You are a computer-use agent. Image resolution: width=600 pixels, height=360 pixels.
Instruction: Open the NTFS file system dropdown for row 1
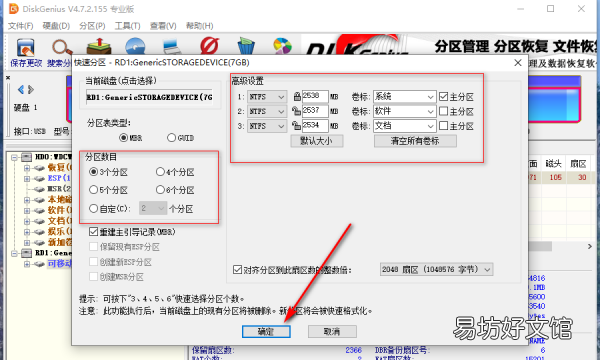point(267,97)
